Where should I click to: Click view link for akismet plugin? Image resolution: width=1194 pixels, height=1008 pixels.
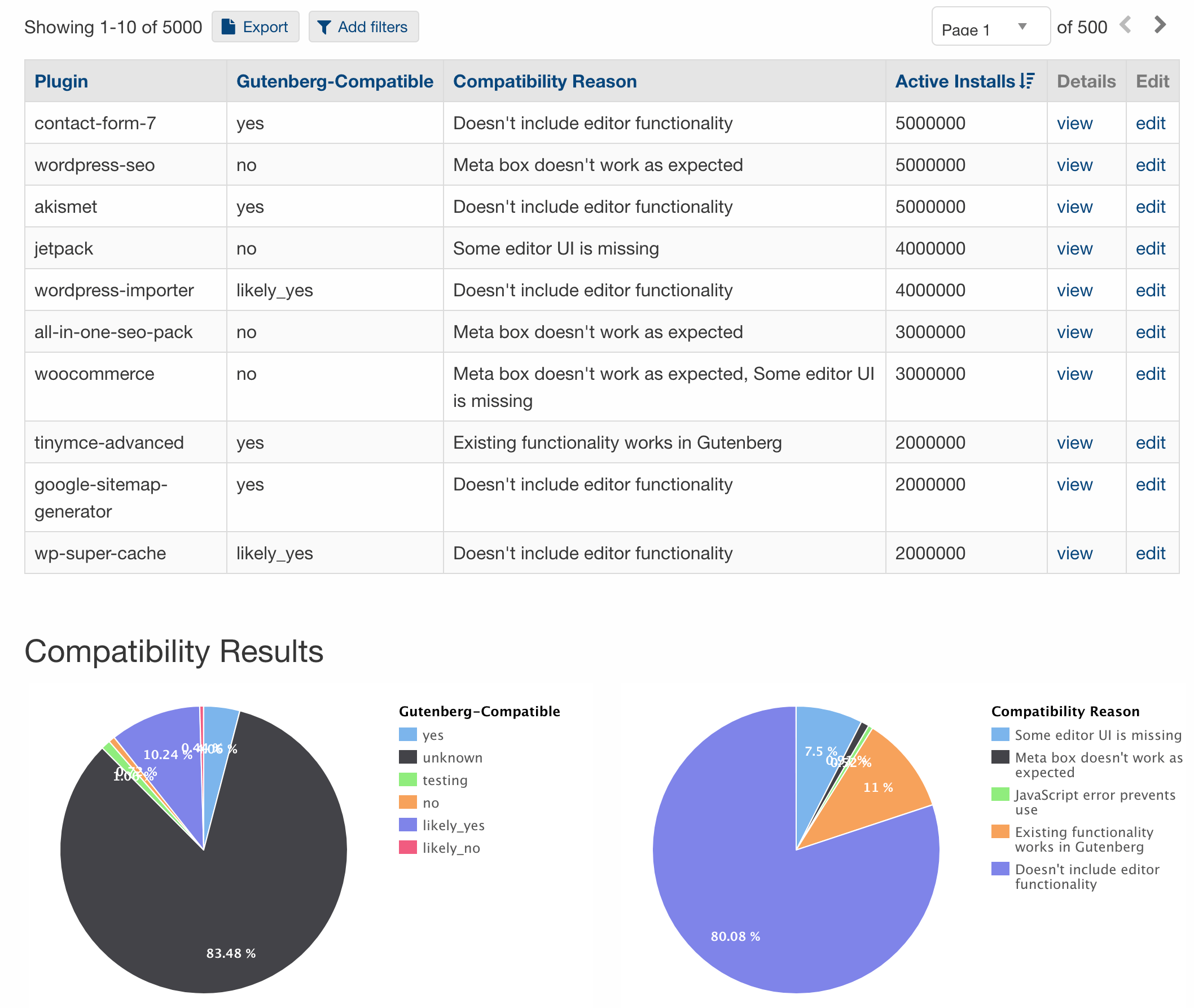[1075, 206]
